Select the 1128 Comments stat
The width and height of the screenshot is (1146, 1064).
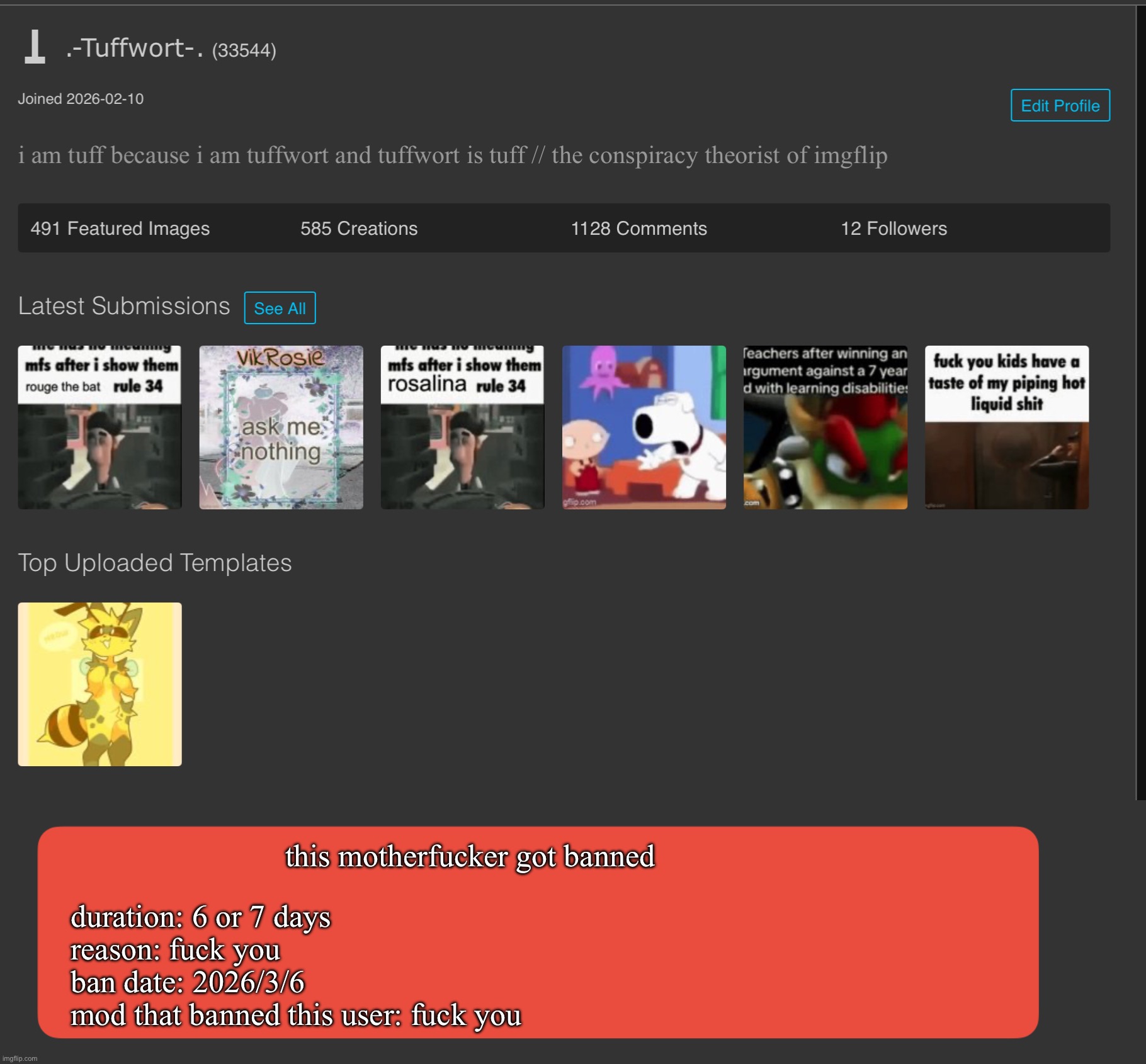(638, 229)
